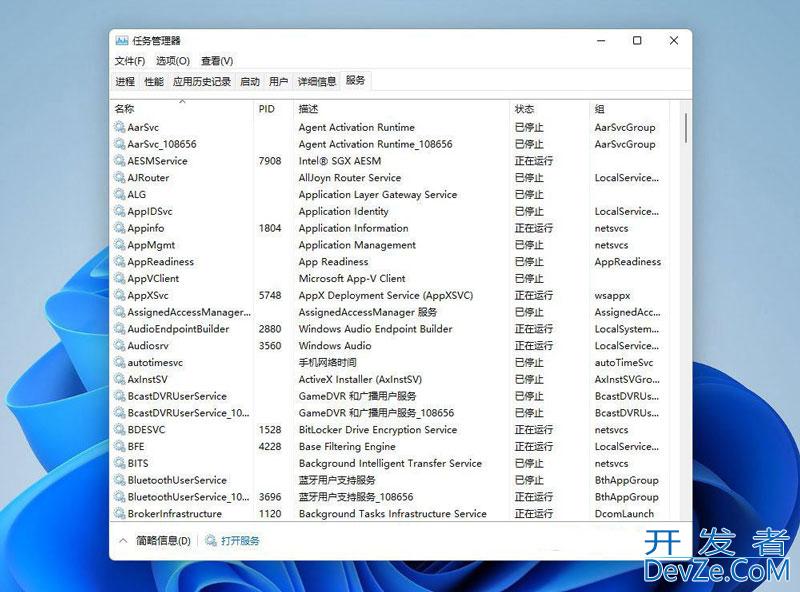The height and width of the screenshot is (592, 800).
Task: Switch to the 应用历史记录 tab
Action: 202,82
